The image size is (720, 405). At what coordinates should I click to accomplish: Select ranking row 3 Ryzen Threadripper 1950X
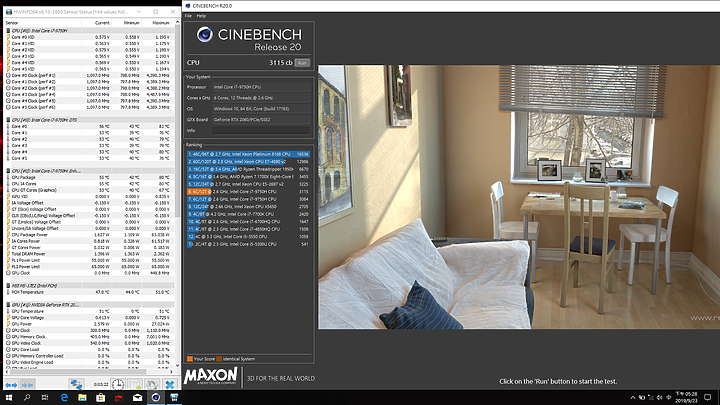coord(248,169)
